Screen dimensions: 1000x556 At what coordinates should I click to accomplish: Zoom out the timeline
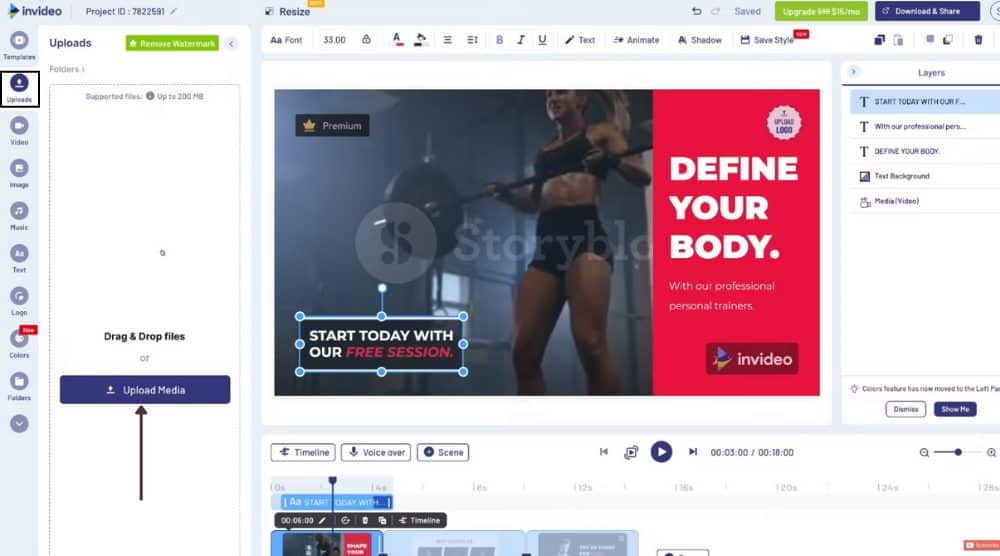pos(923,452)
